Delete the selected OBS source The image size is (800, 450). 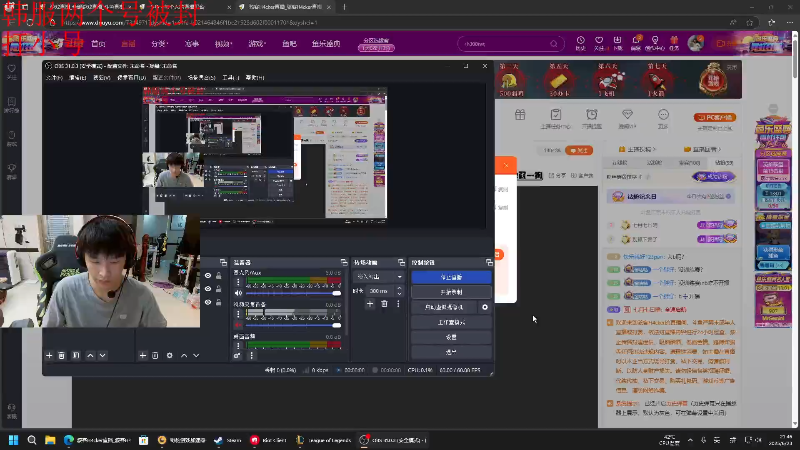(156, 355)
